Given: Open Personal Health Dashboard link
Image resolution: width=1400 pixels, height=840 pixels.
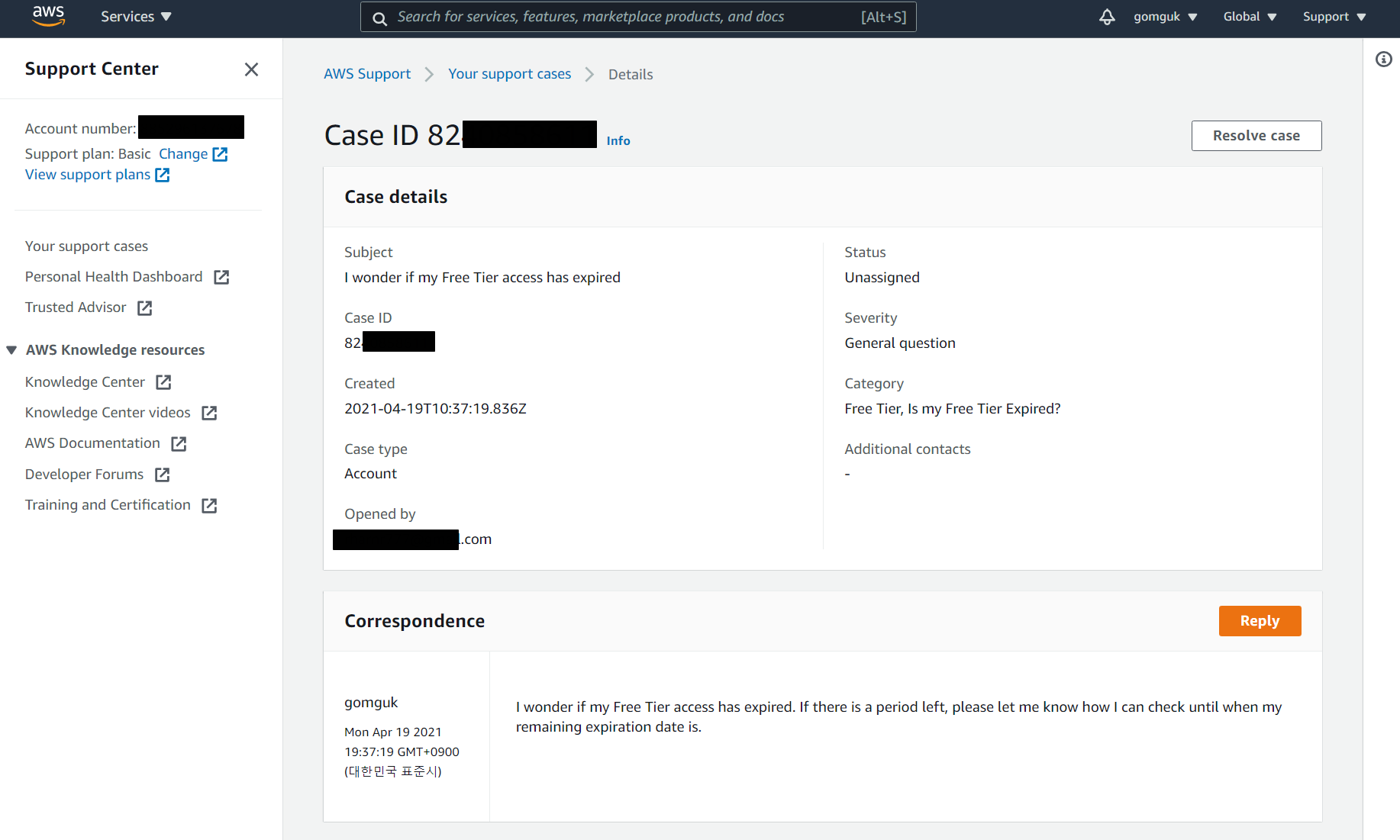Looking at the screenshot, I should point(114,277).
